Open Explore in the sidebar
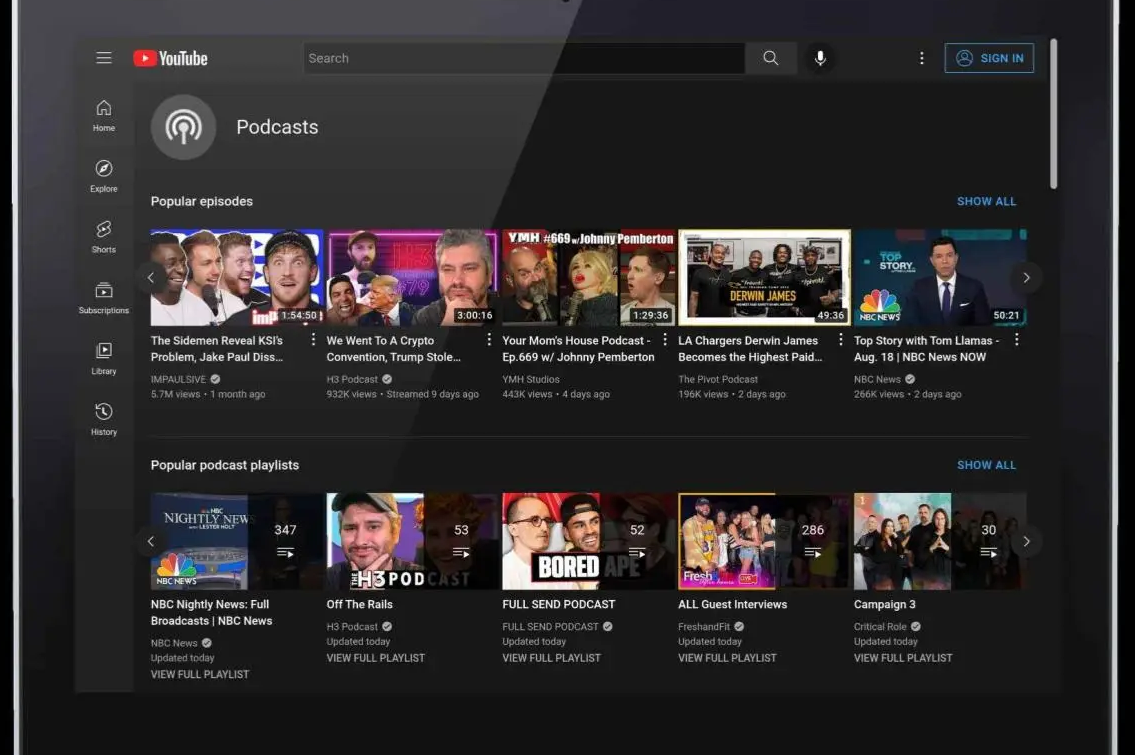This screenshot has height=755, width=1135. 104,177
